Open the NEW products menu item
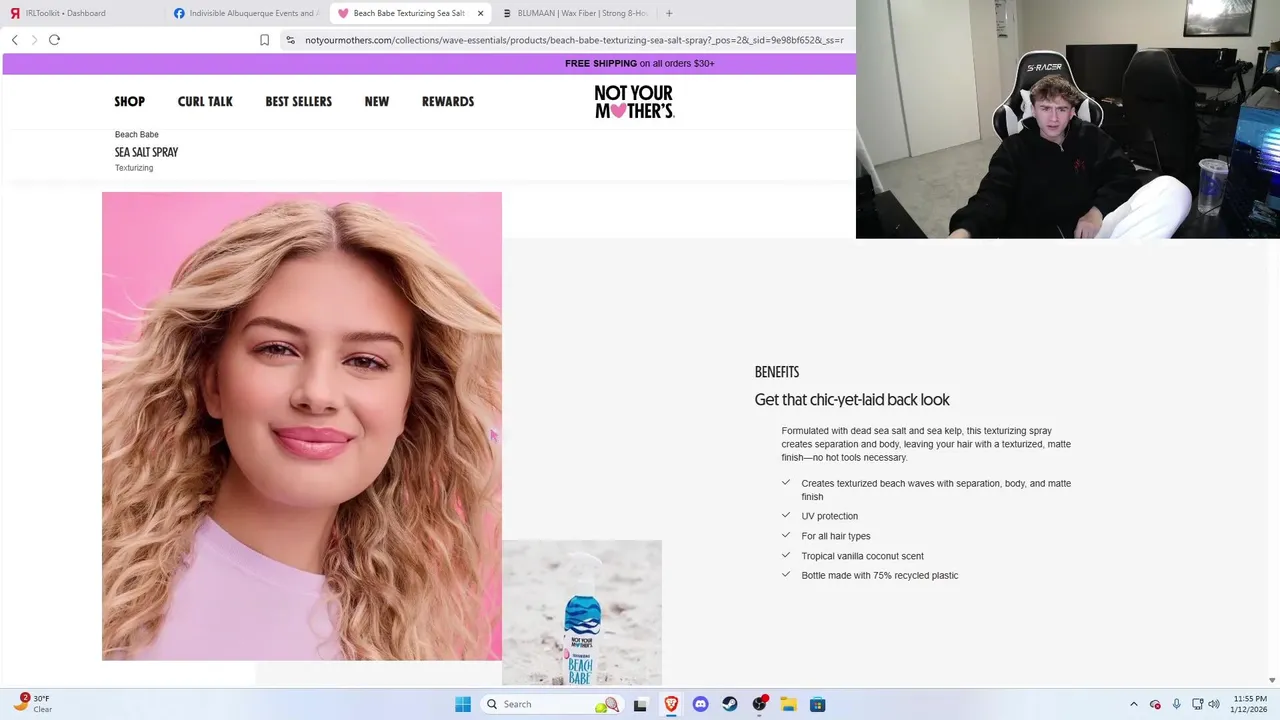Viewport: 1280px width, 720px height. click(377, 101)
